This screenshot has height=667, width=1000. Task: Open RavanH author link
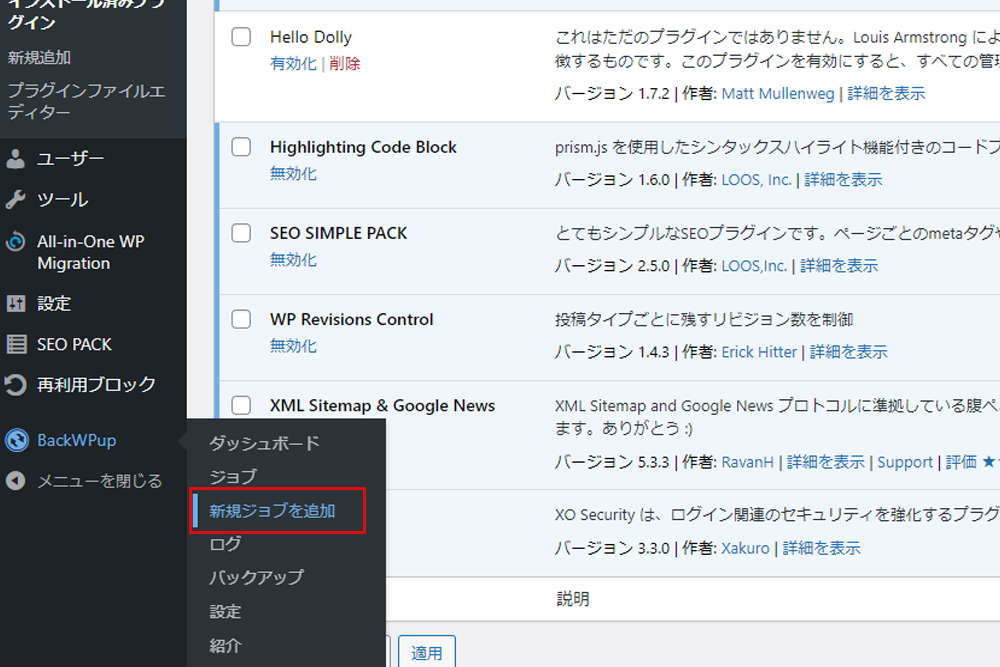(747, 462)
